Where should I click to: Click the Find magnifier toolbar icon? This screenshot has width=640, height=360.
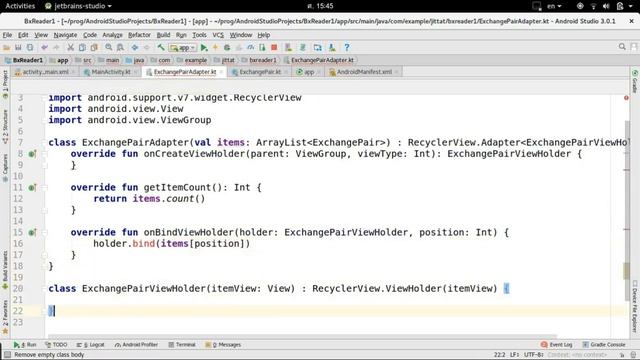[109, 47]
